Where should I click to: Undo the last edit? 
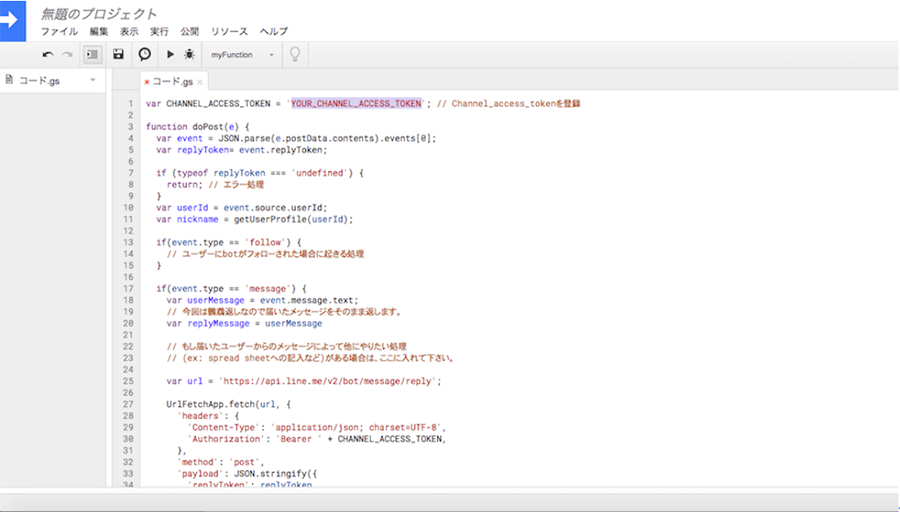[48, 55]
